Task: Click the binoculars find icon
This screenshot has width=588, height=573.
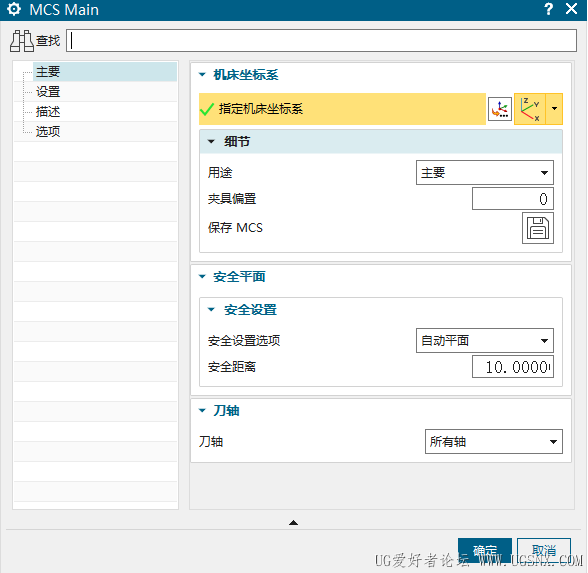Action: (22, 41)
